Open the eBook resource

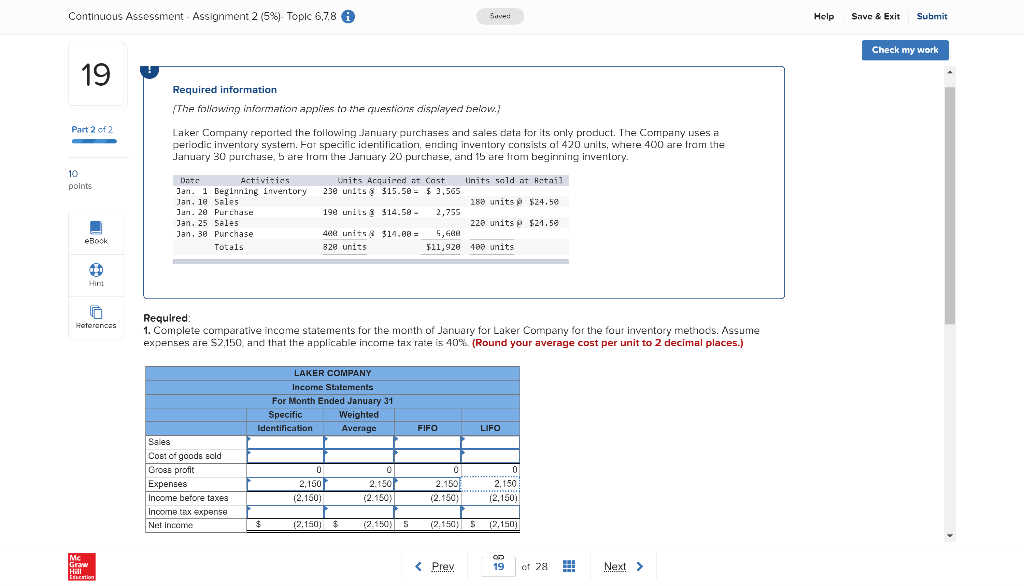coord(95,232)
